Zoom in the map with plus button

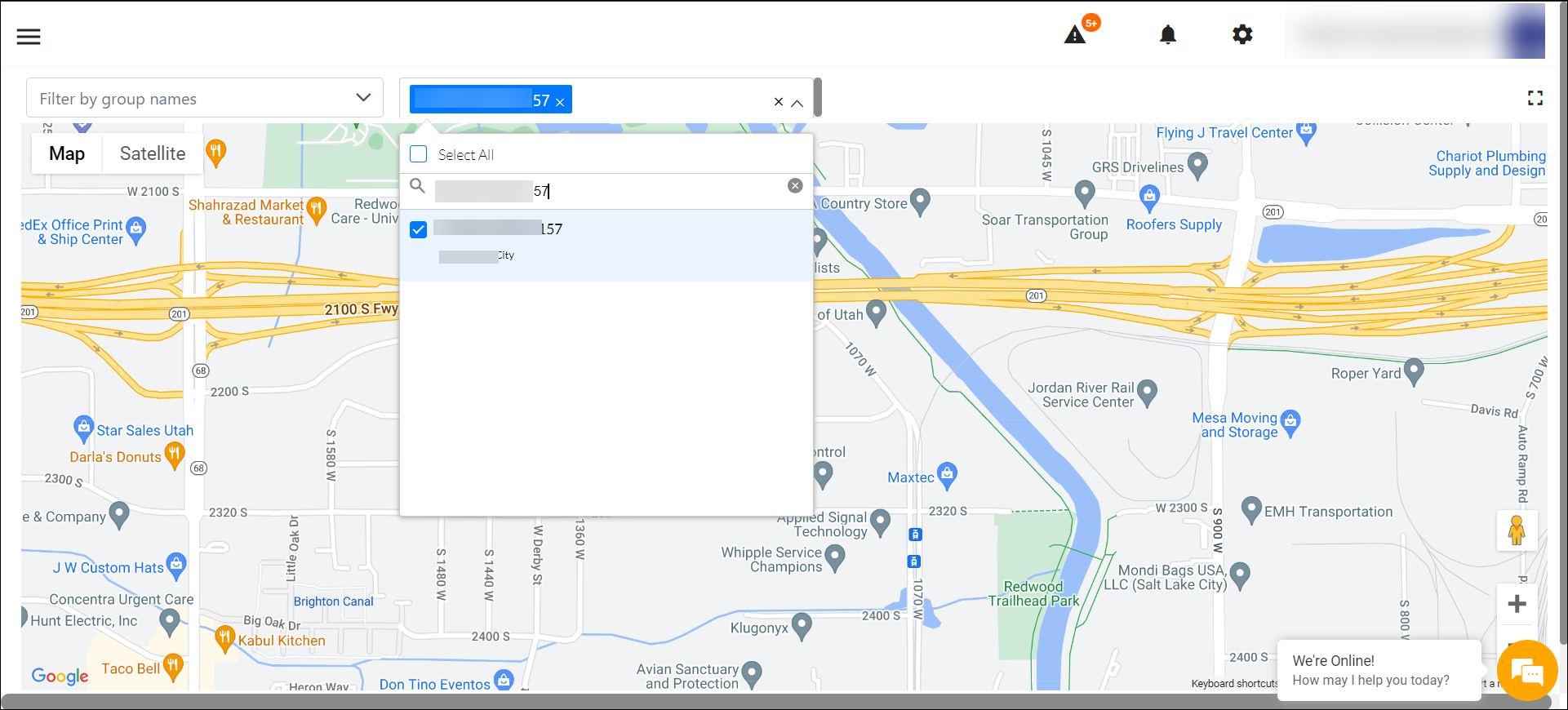[x=1517, y=604]
